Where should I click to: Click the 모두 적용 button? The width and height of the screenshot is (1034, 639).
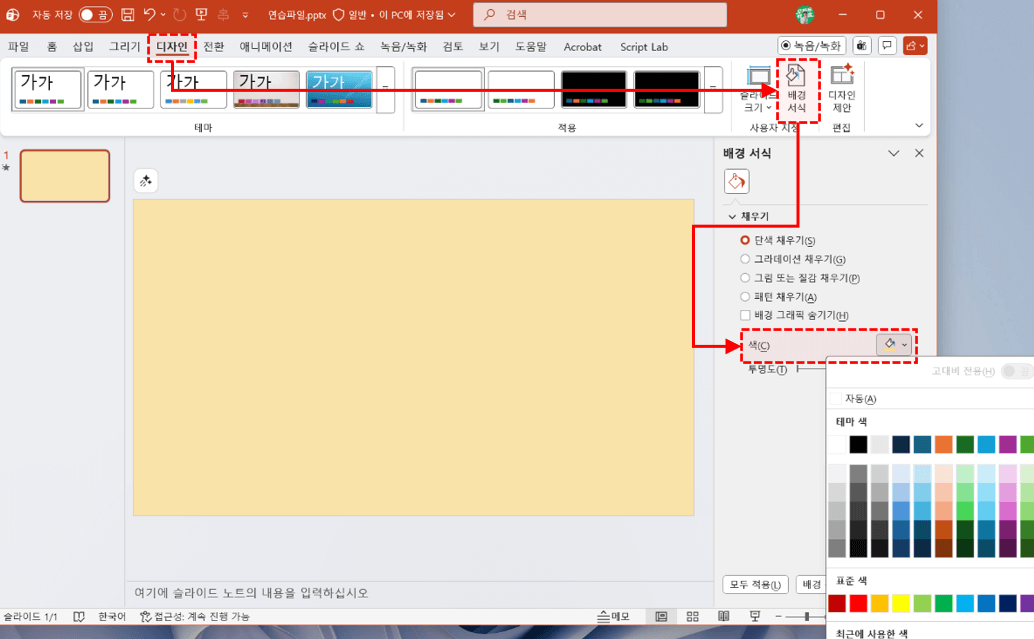[x=756, y=585]
